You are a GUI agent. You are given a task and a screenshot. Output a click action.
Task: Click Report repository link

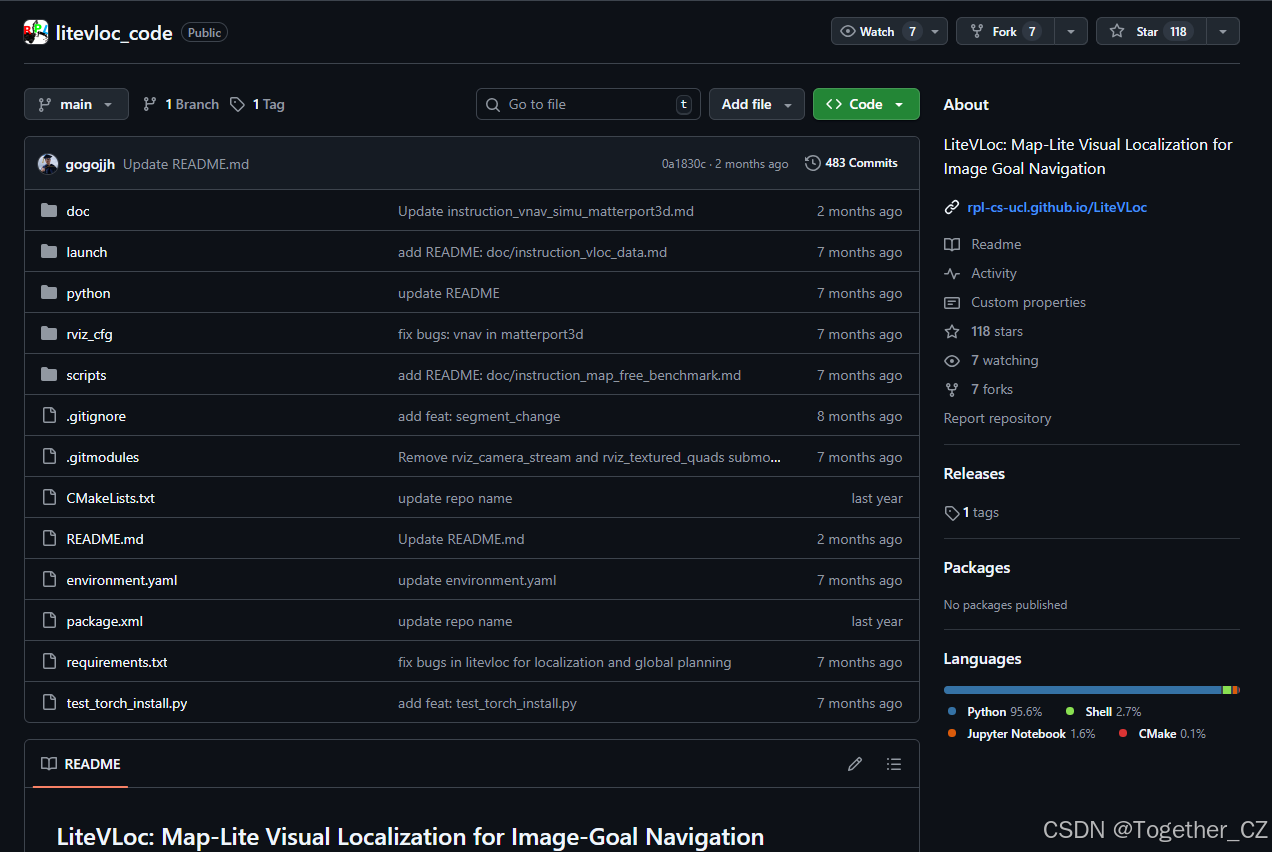pos(997,418)
